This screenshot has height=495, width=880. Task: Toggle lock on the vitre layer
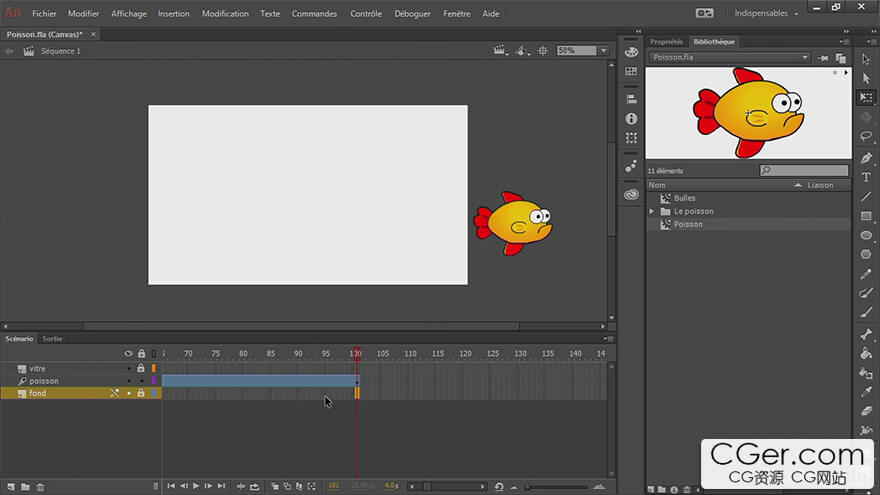(x=141, y=369)
